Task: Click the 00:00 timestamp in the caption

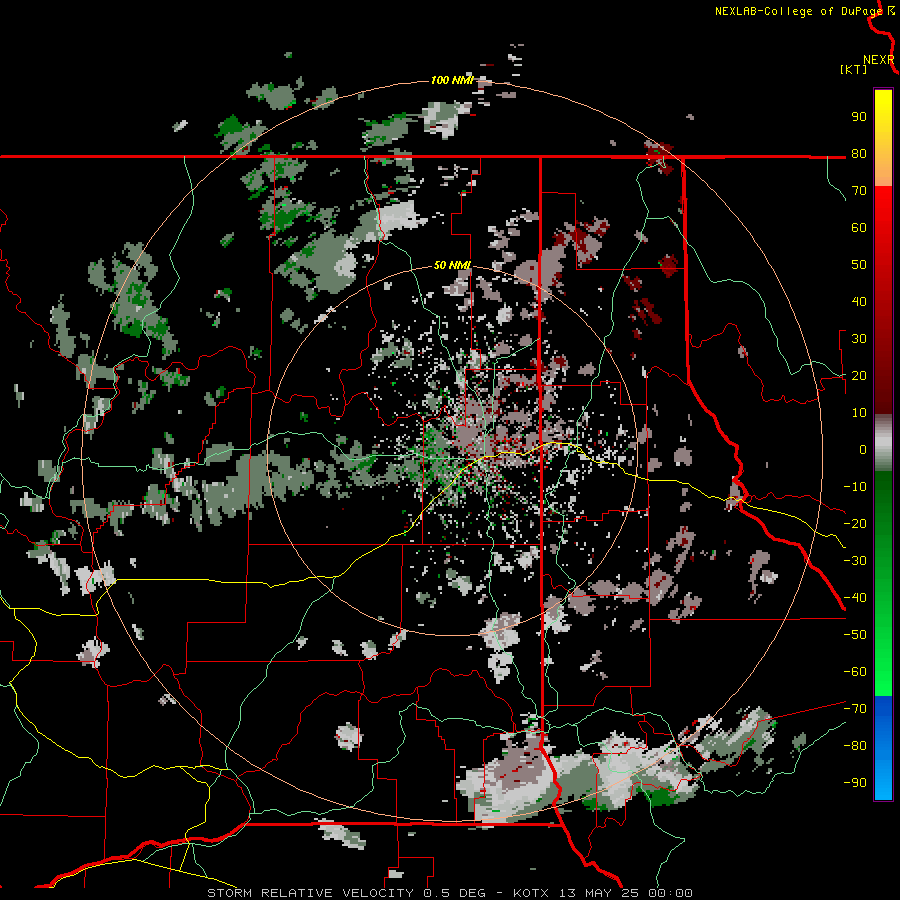Action: pyautogui.click(x=670, y=893)
